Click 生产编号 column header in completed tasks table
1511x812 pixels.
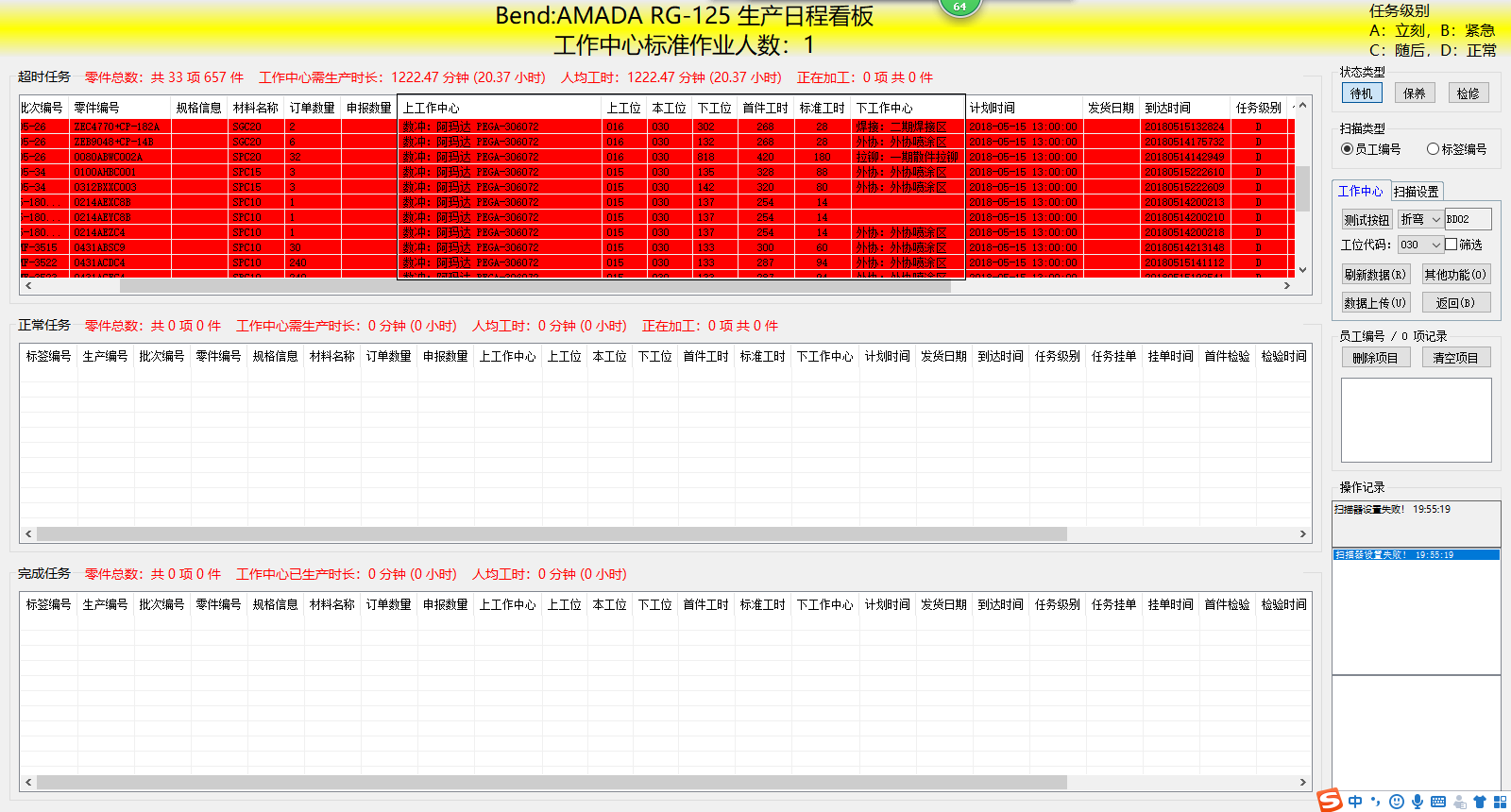pyautogui.click(x=105, y=604)
